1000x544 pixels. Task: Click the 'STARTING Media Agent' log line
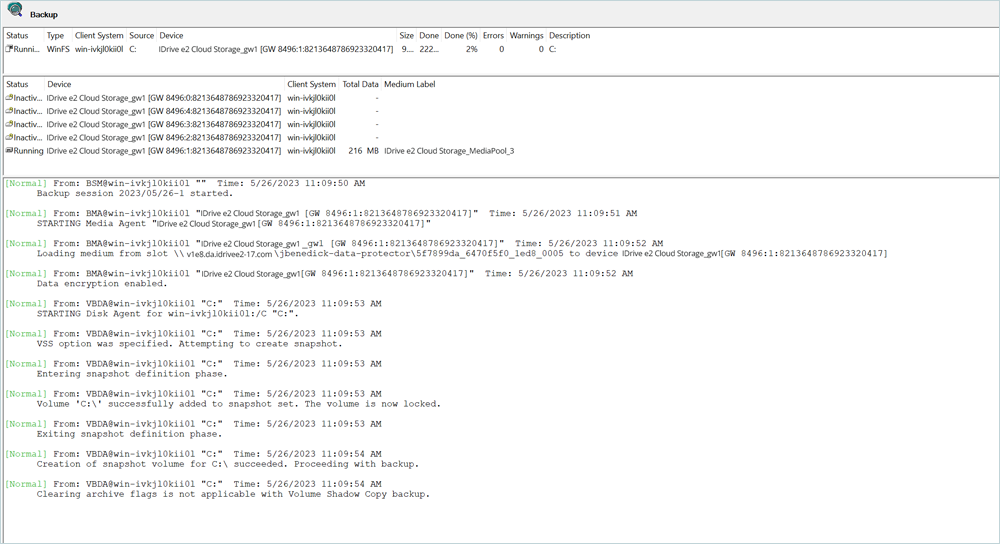pos(233,223)
